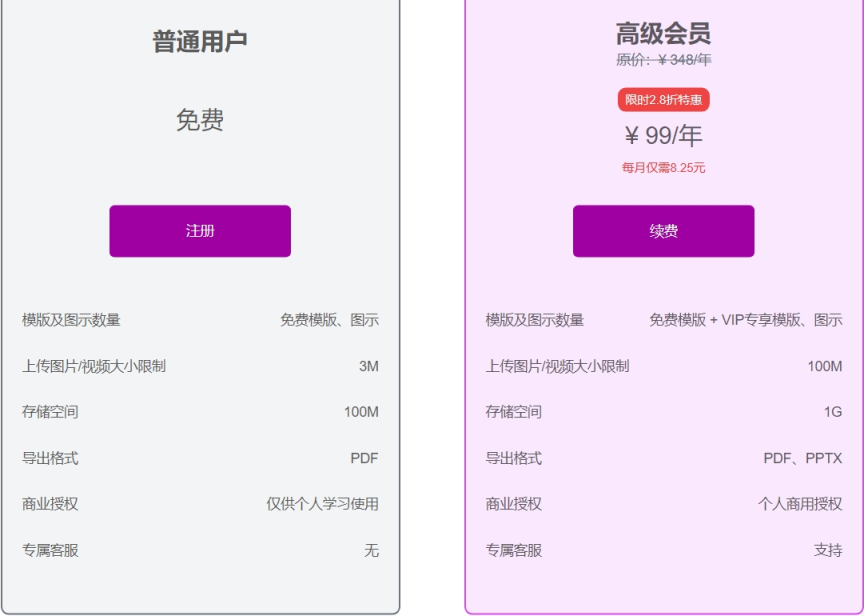864x616 pixels.
Task: Click 100M upload limit in 高级会员 card
Action: coord(824,366)
